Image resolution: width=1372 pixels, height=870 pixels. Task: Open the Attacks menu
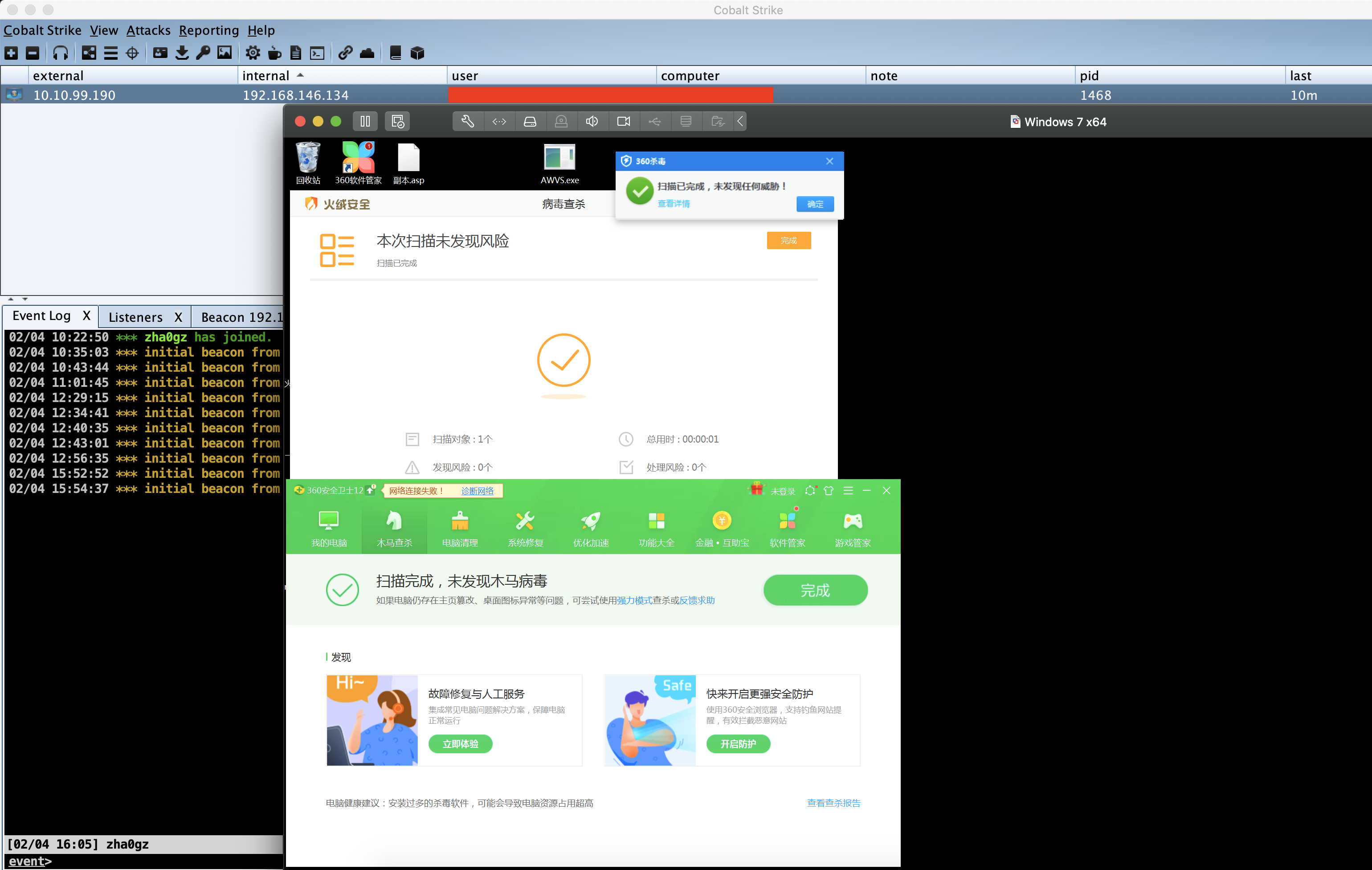(148, 30)
